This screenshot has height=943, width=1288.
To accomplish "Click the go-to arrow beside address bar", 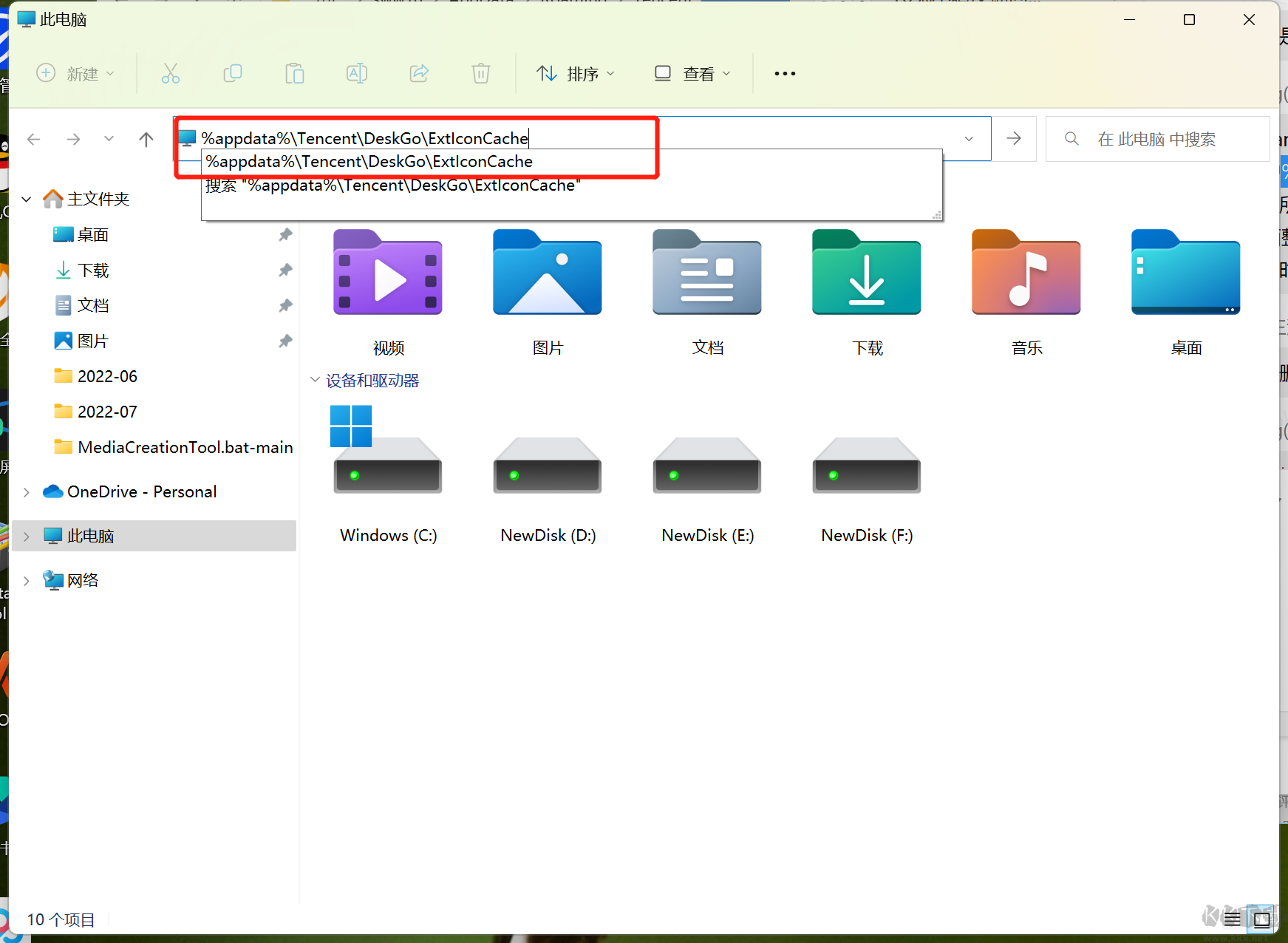I will [1014, 138].
